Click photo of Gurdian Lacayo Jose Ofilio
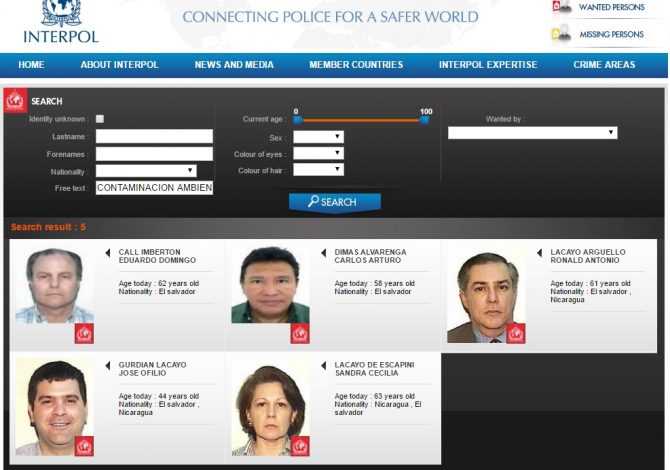 (x=55, y=407)
